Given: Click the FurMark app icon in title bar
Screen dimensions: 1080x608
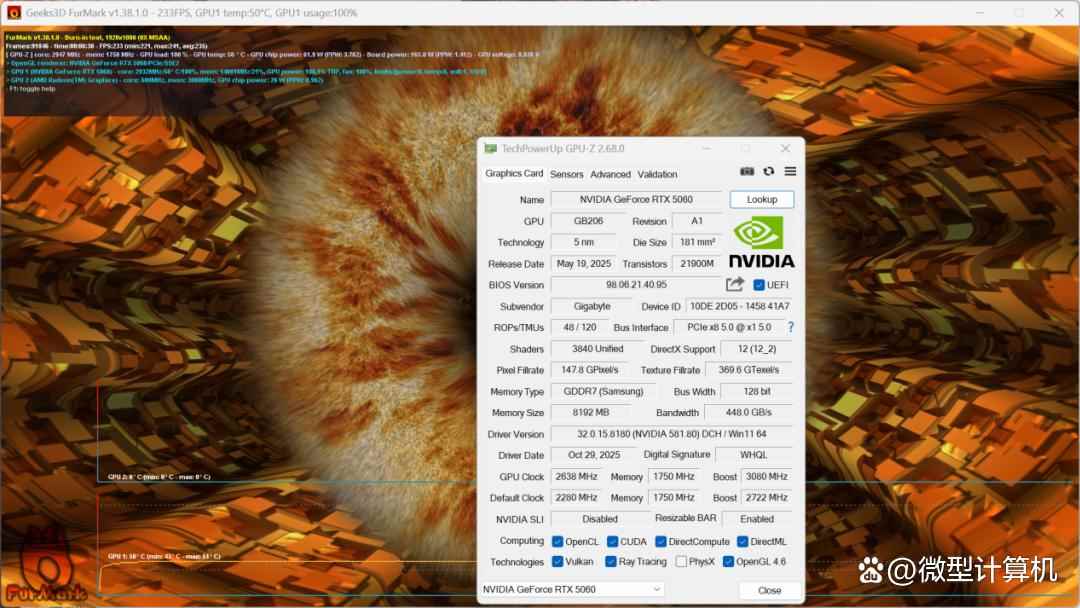Looking at the screenshot, I should pos(14,12).
